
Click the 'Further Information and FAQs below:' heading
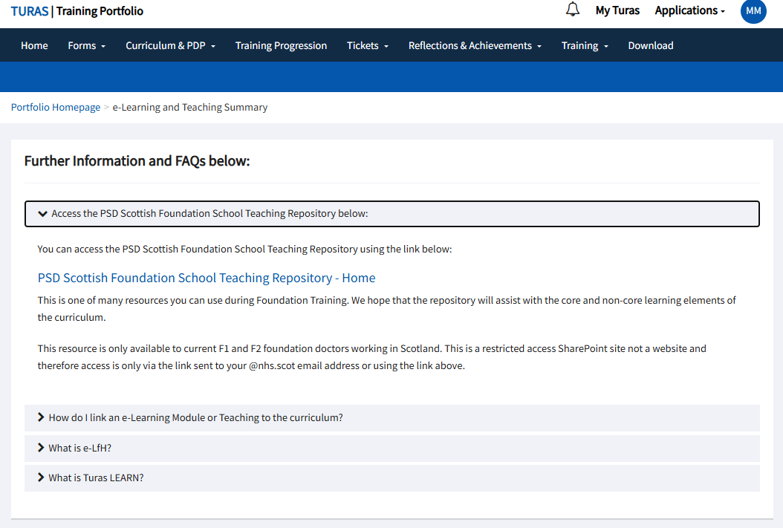(137, 161)
